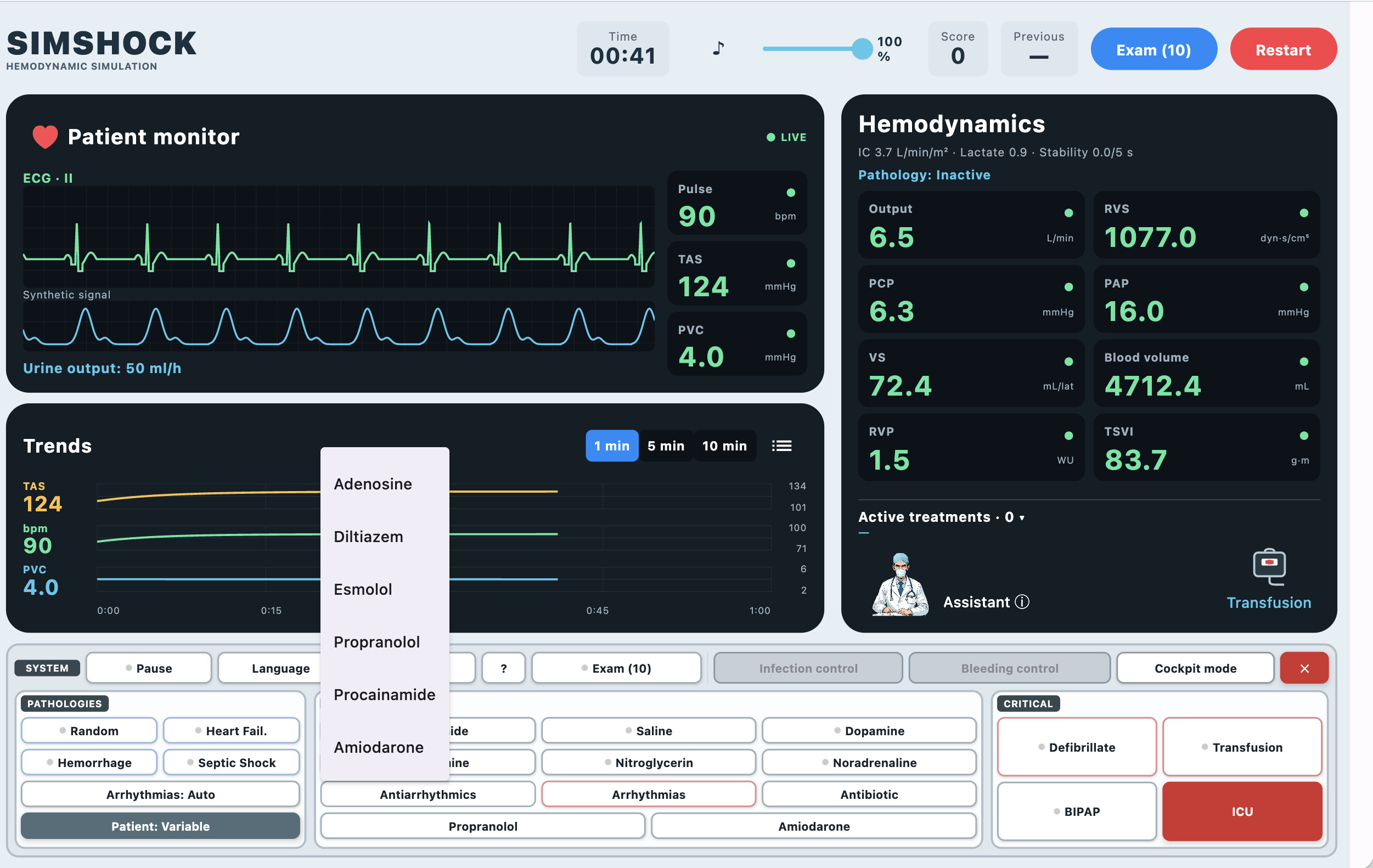Toggle the Saline treatment
The width and height of the screenshot is (1373, 868).
pyautogui.click(x=648, y=731)
